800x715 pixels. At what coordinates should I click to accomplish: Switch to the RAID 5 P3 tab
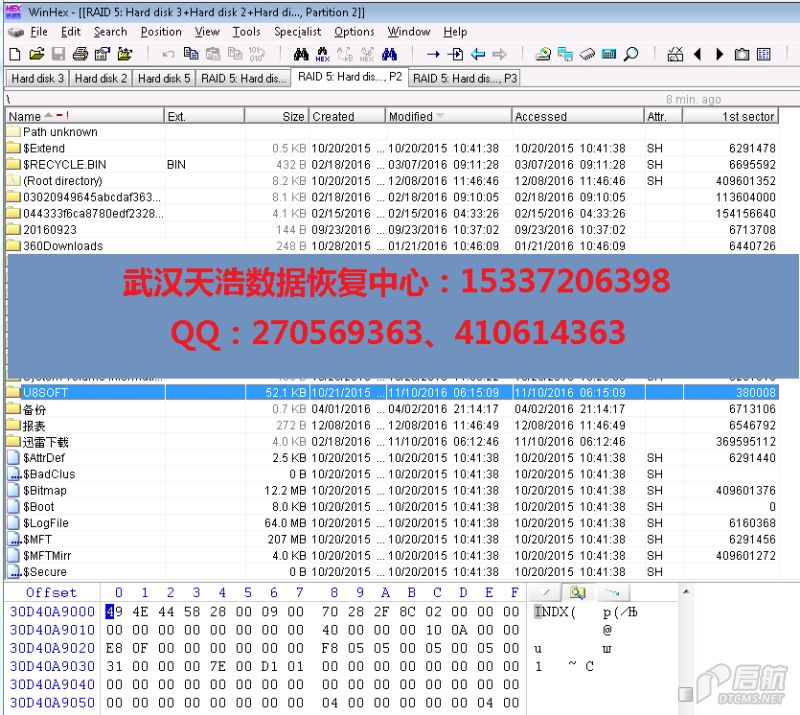pos(465,78)
